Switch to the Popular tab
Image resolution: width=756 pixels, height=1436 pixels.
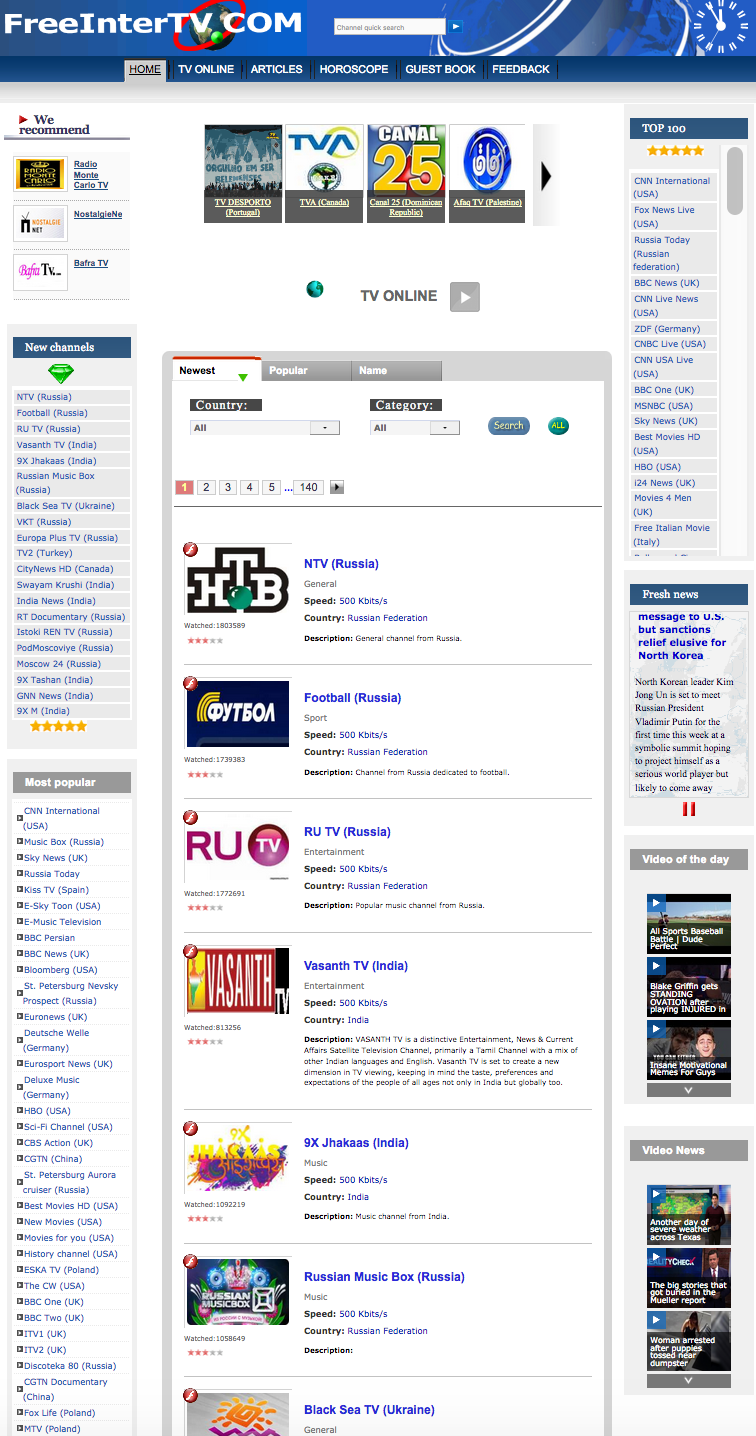tap(306, 371)
